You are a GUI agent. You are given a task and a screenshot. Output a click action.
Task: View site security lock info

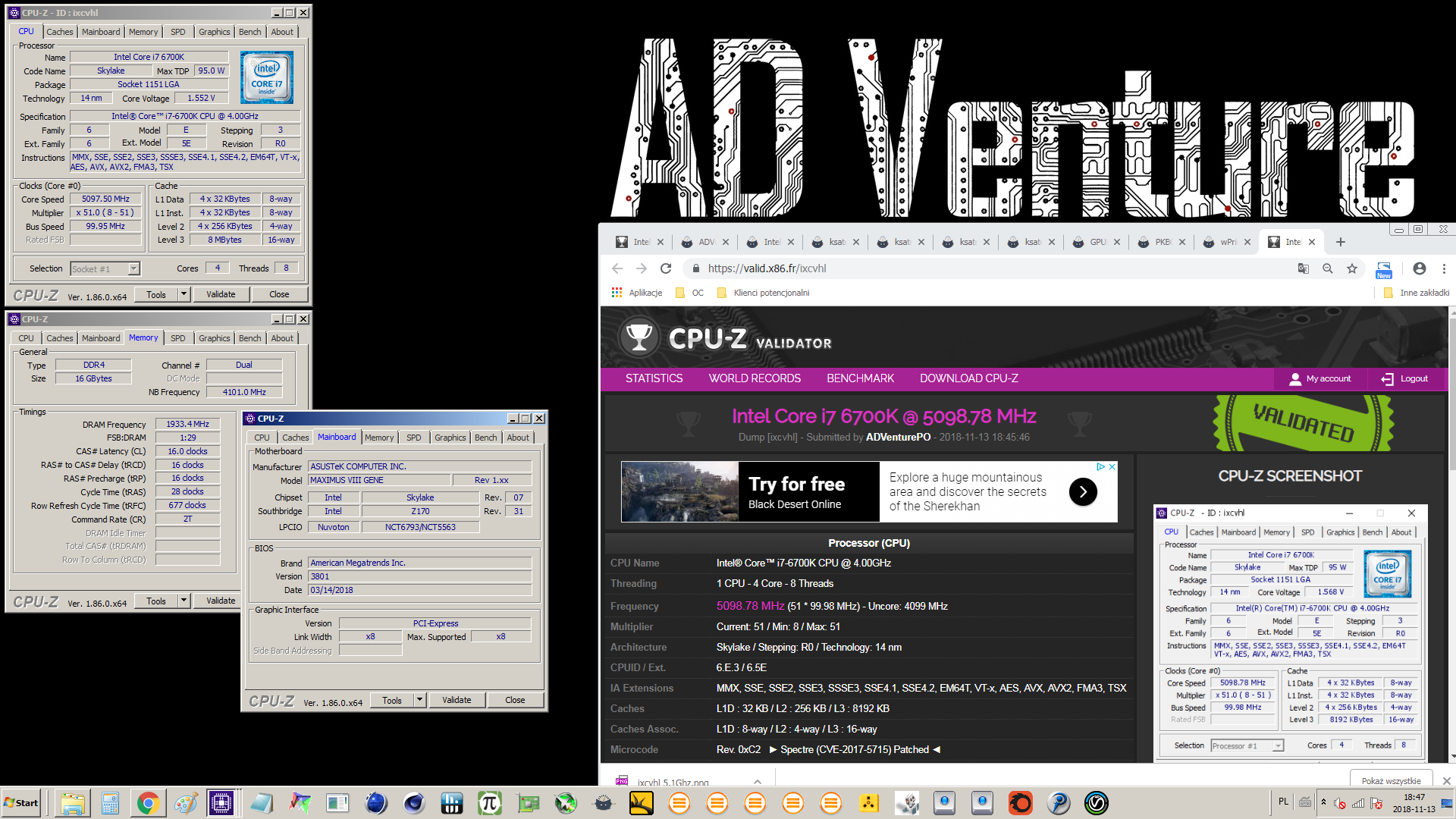[695, 268]
